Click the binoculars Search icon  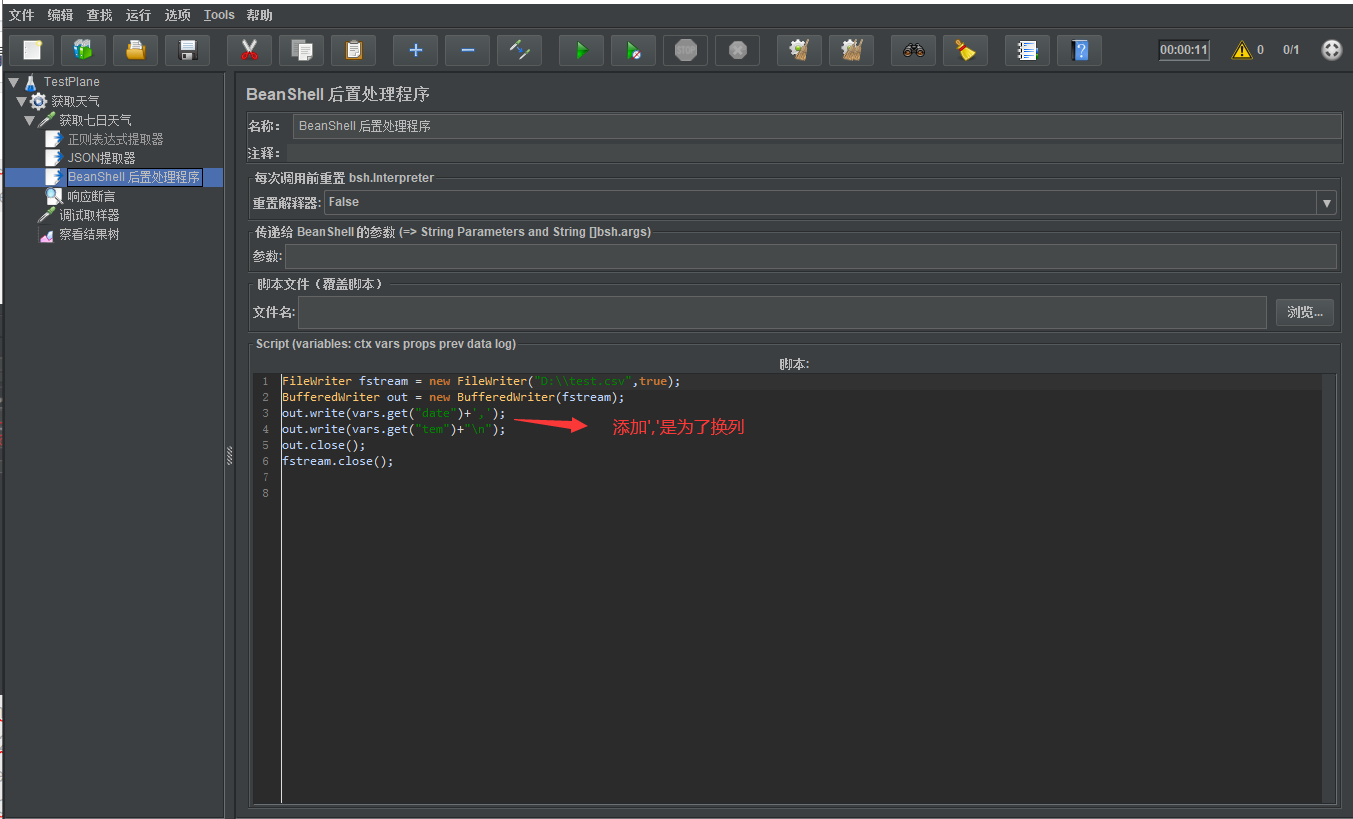(913, 50)
